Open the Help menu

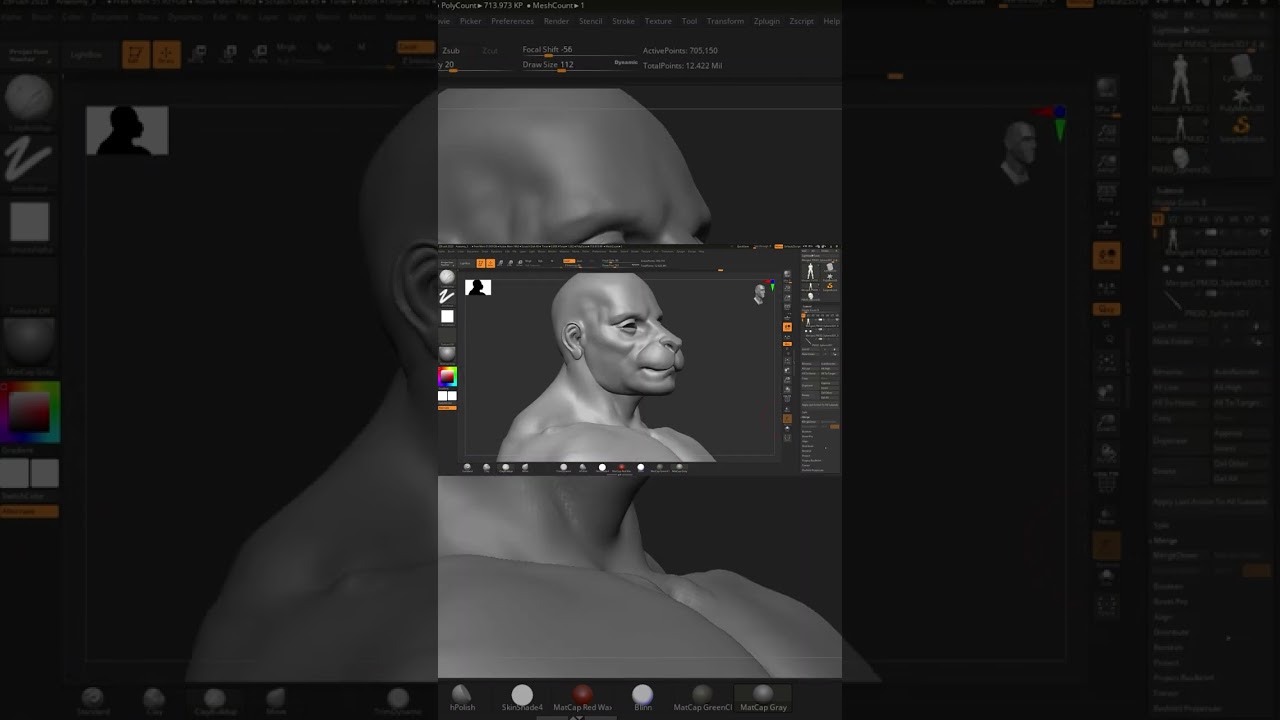[831, 21]
